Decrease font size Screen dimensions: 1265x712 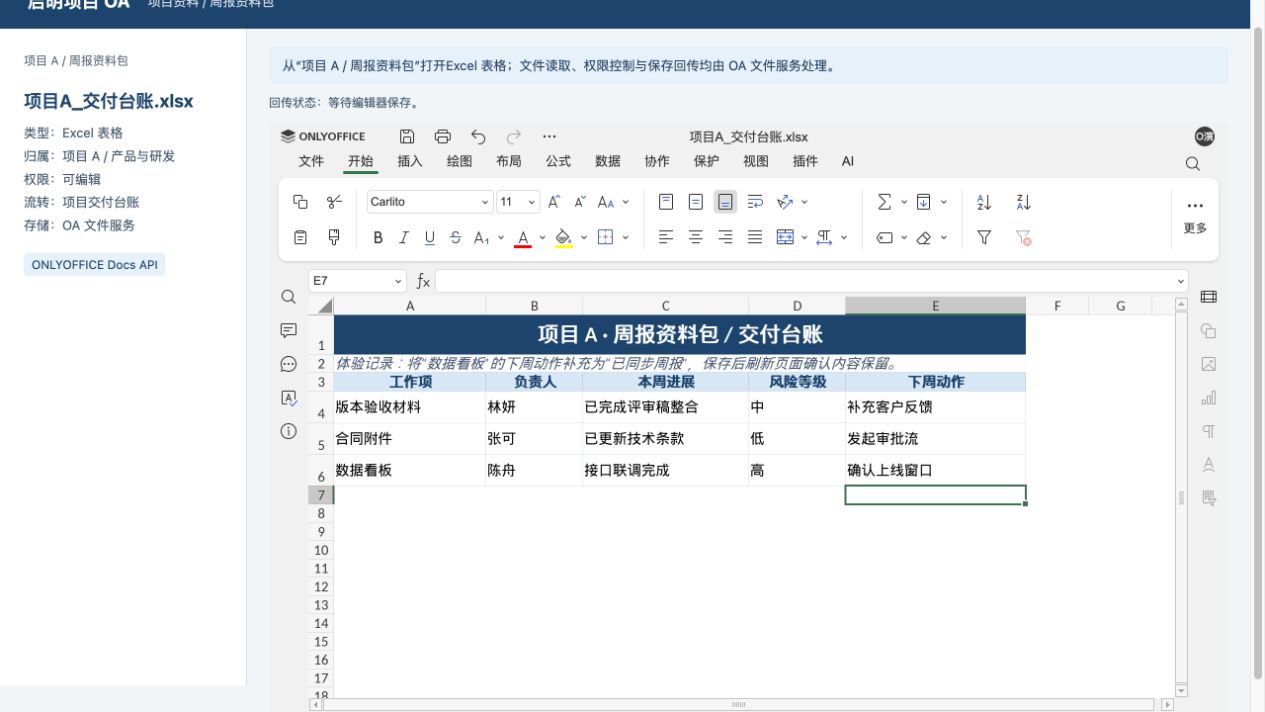[x=580, y=202]
